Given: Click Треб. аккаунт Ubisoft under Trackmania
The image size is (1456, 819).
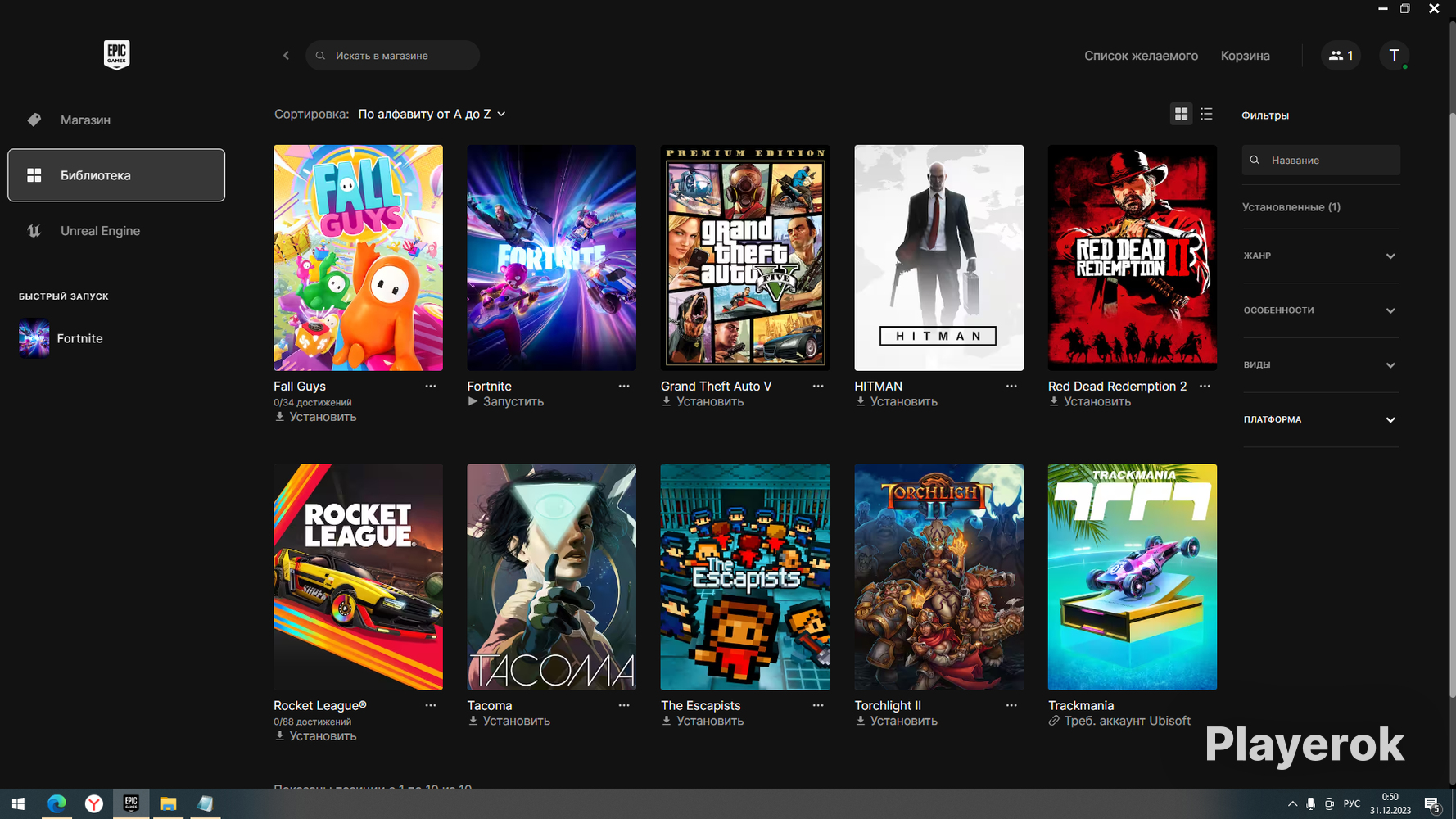Looking at the screenshot, I should pos(1119,722).
